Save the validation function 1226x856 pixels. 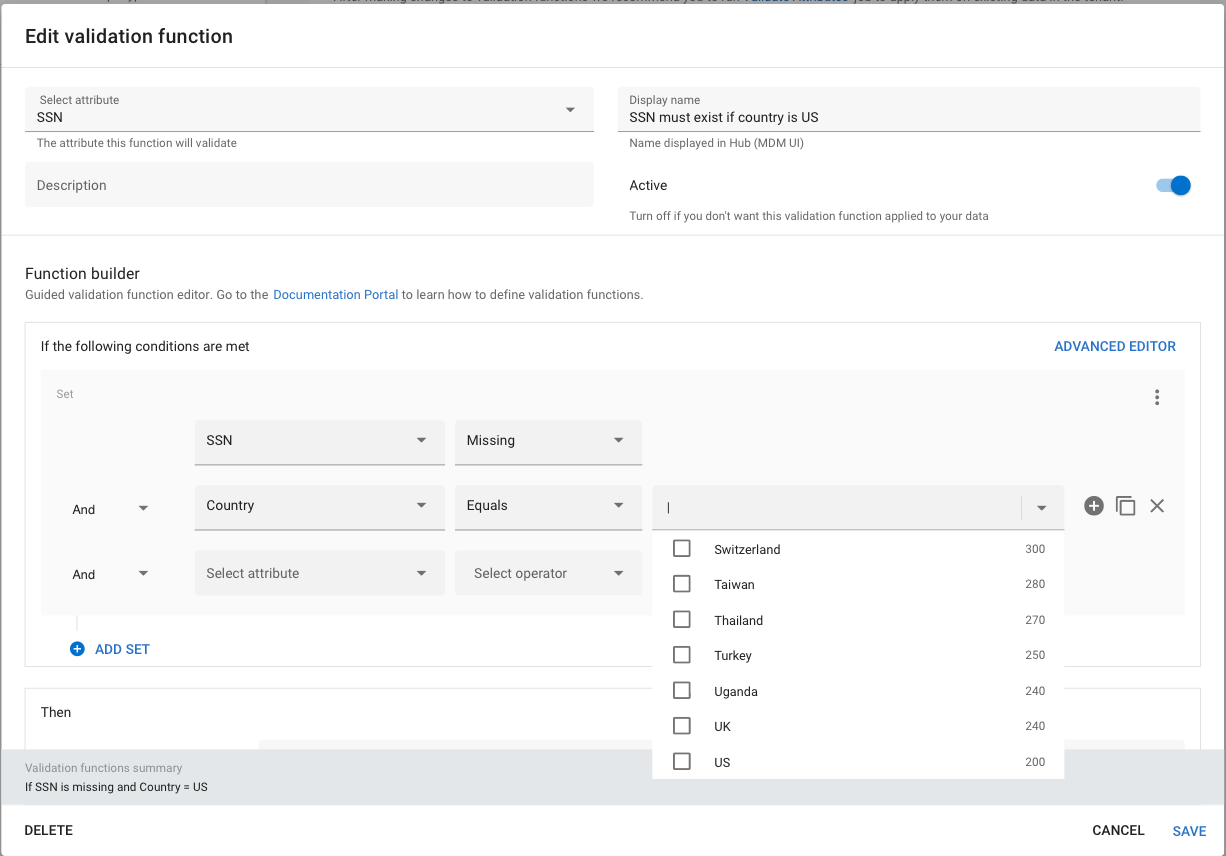(x=1189, y=831)
